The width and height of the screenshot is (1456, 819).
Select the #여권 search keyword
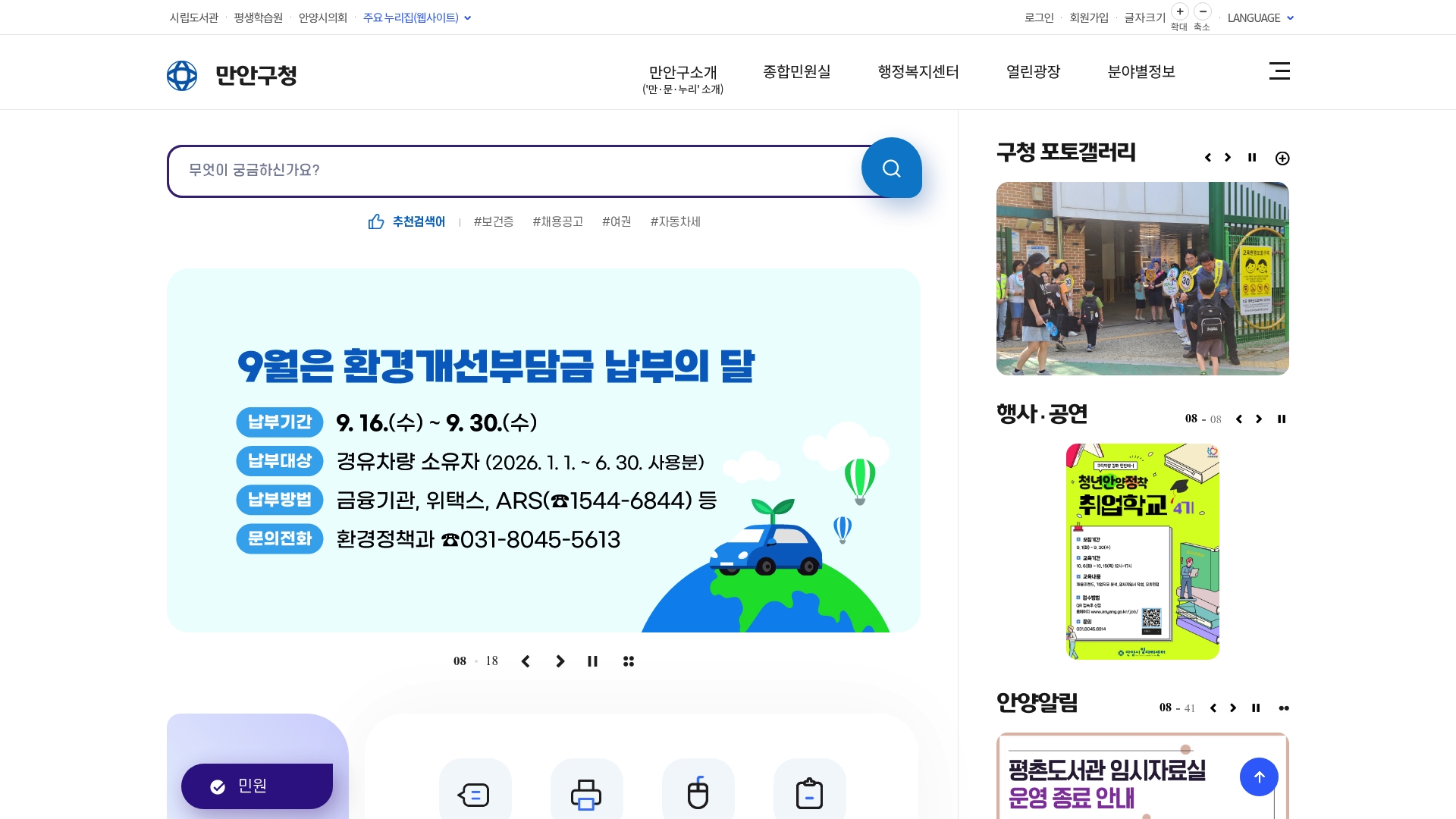point(617,221)
